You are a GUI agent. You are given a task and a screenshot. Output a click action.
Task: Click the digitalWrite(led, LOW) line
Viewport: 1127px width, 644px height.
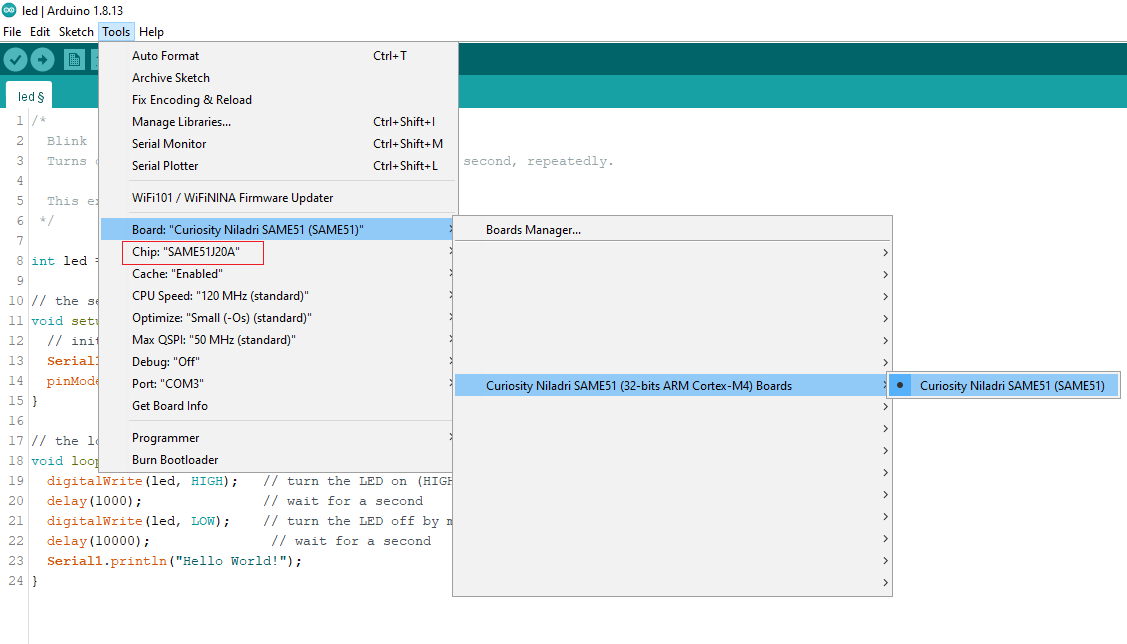(x=139, y=521)
